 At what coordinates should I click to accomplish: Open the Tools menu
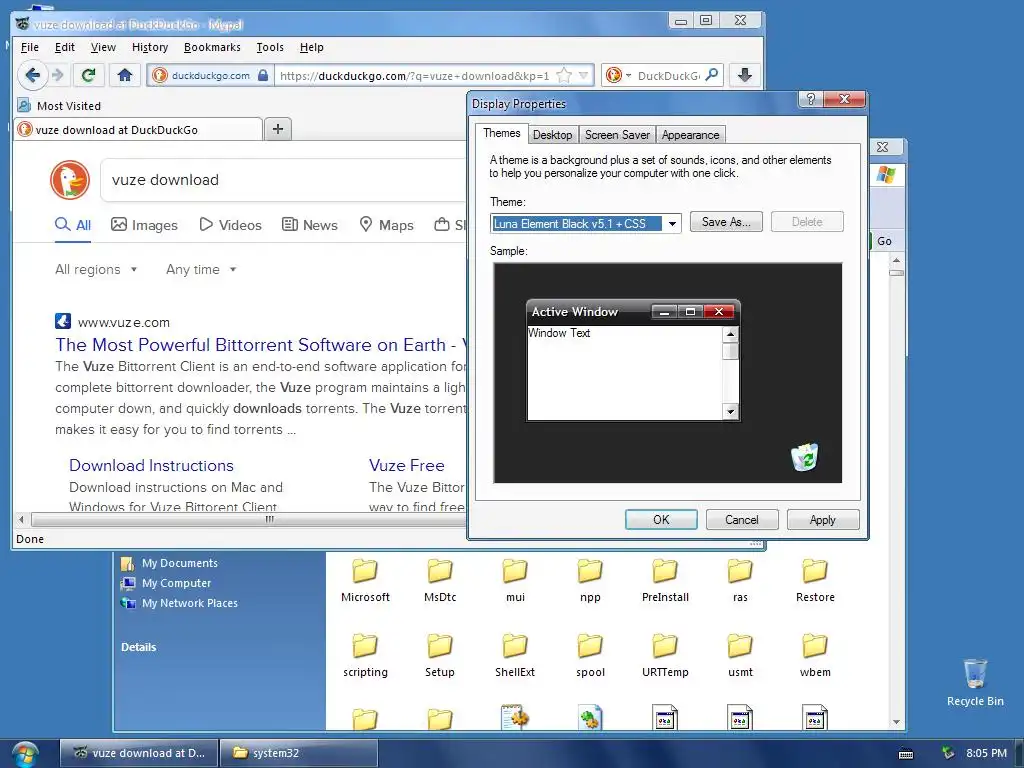270,47
